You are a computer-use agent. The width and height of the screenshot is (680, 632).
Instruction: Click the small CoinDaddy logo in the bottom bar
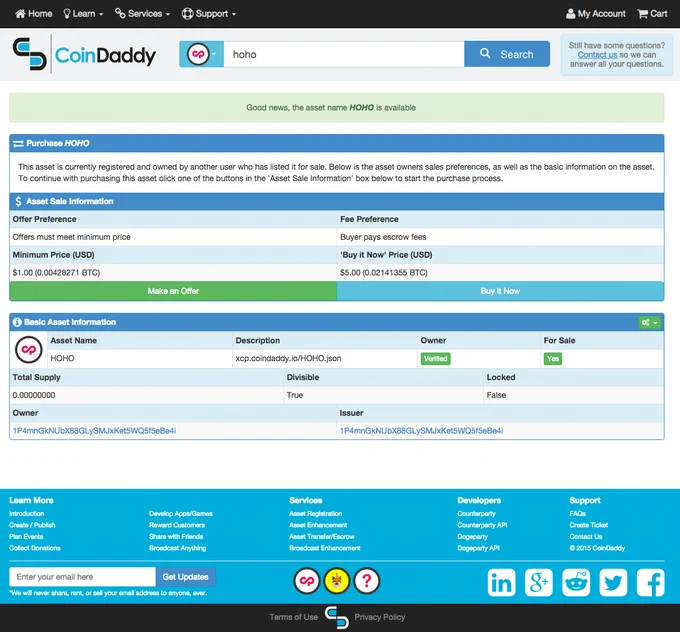tap(337, 618)
